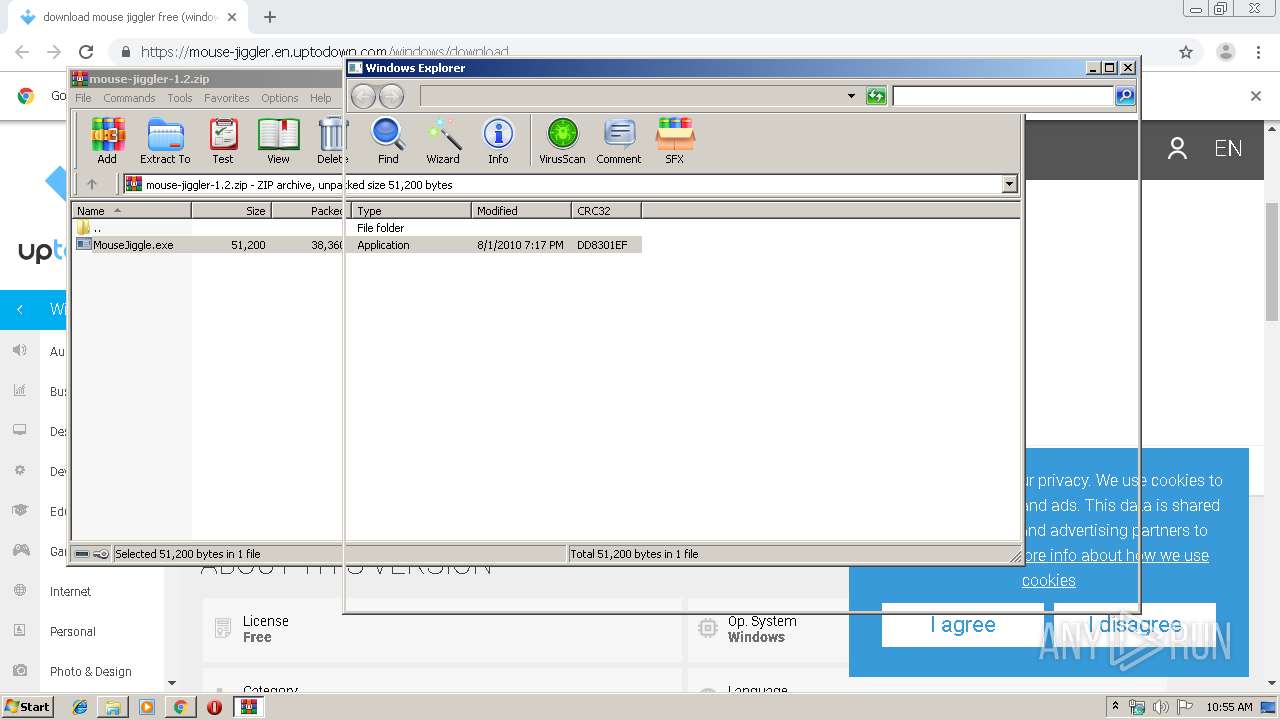This screenshot has height=720, width=1280.
Task: Click Windows Explorer forward arrow button
Action: click(391, 96)
